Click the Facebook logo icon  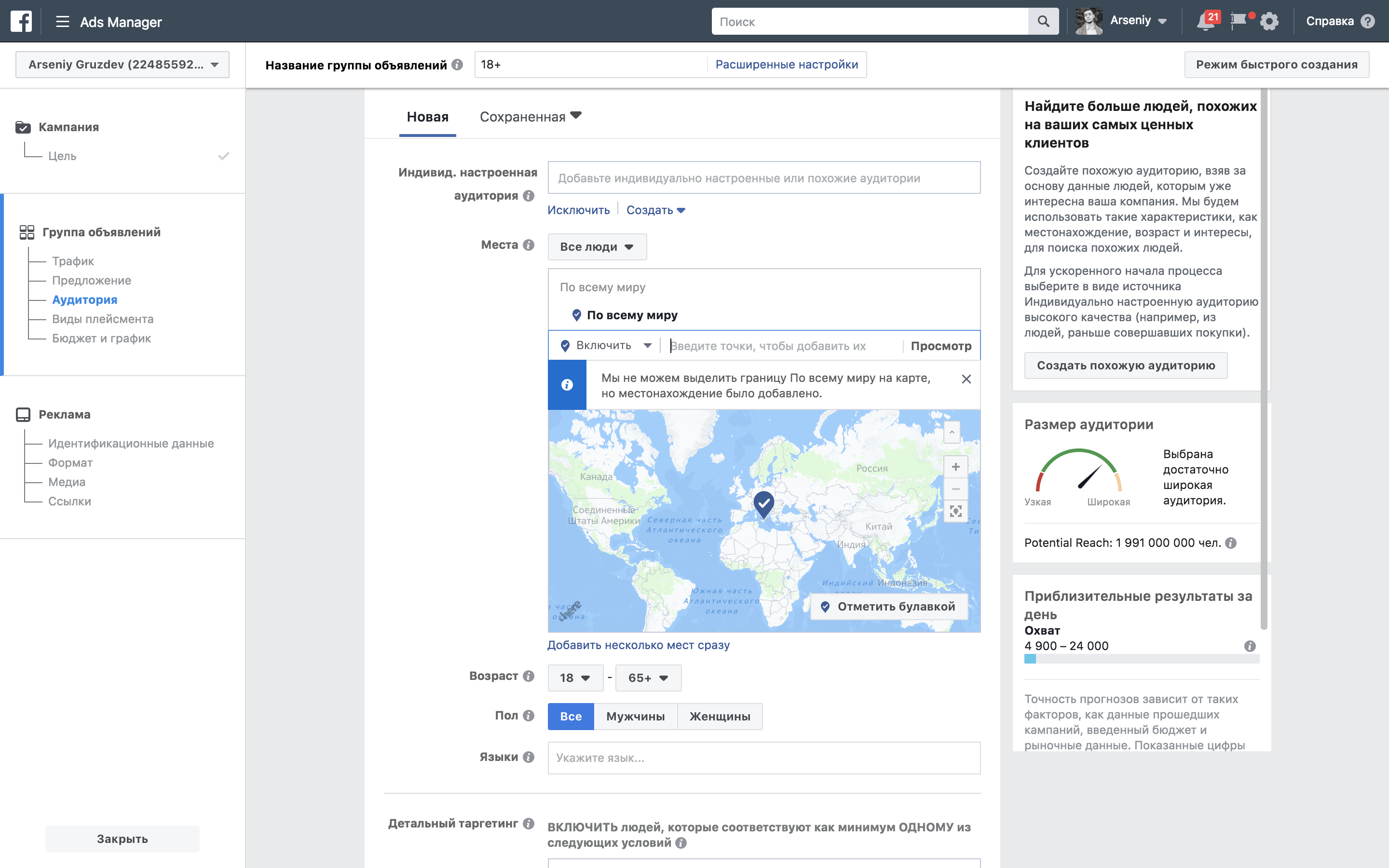click(21, 21)
